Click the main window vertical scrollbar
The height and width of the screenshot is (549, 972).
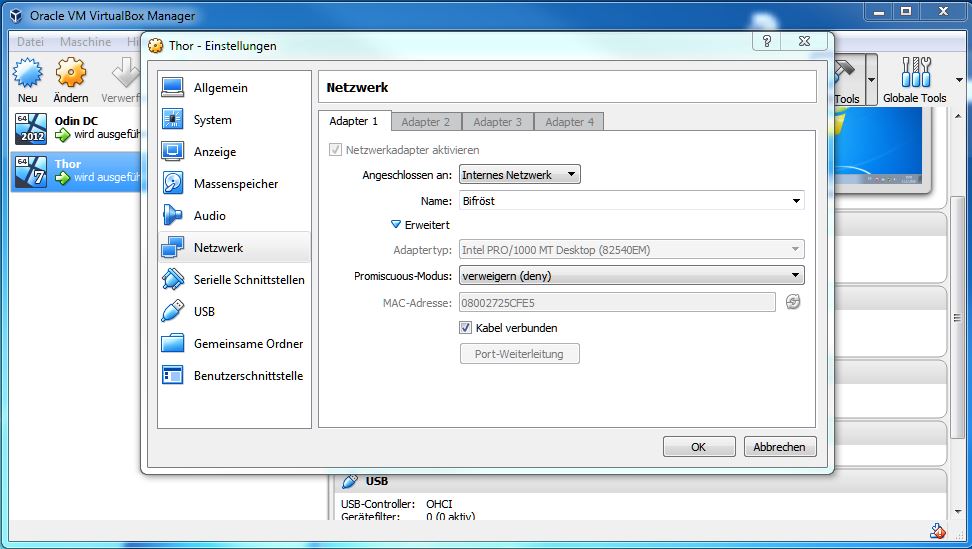point(958,316)
